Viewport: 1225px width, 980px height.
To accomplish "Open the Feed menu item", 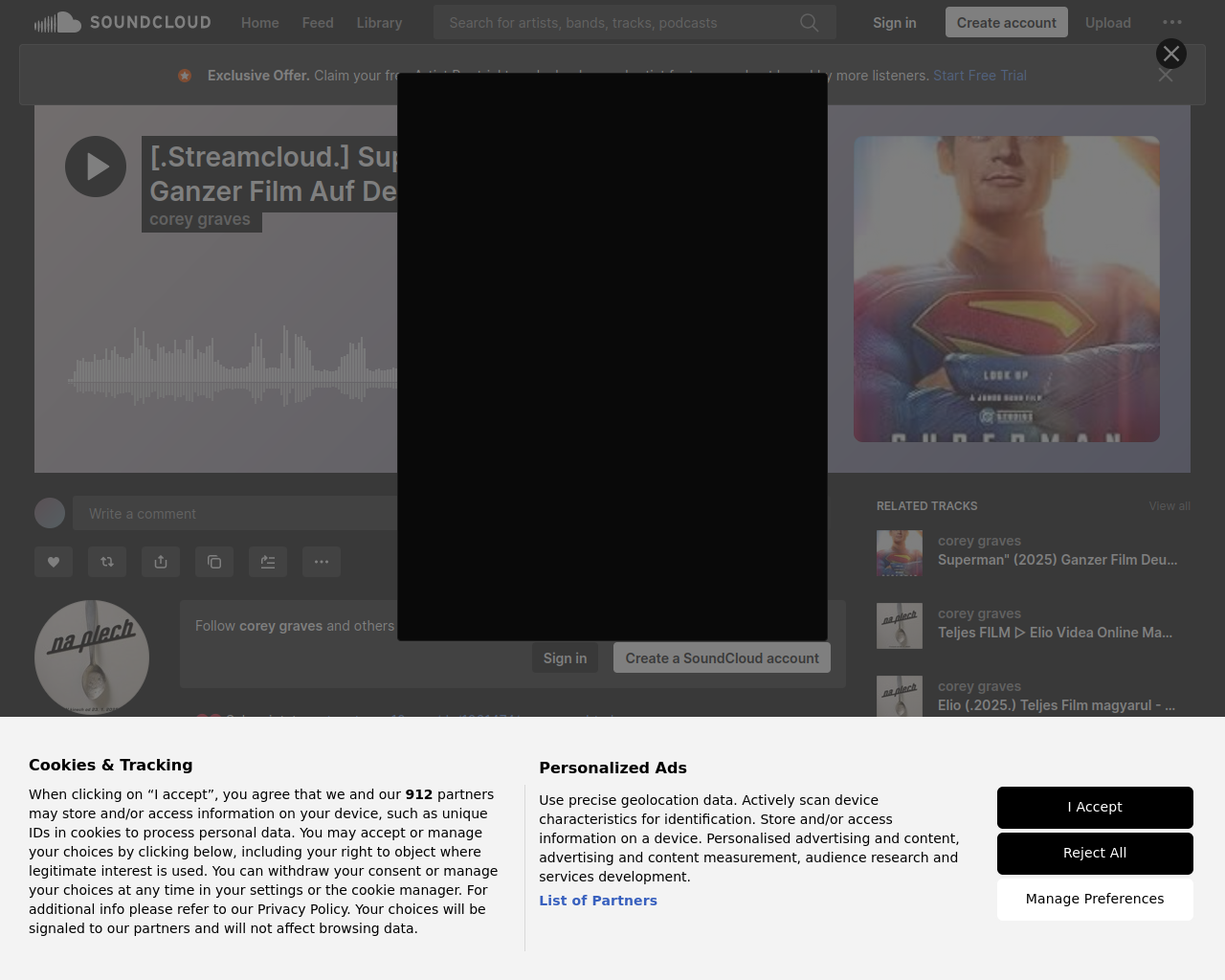I will pyautogui.click(x=318, y=23).
